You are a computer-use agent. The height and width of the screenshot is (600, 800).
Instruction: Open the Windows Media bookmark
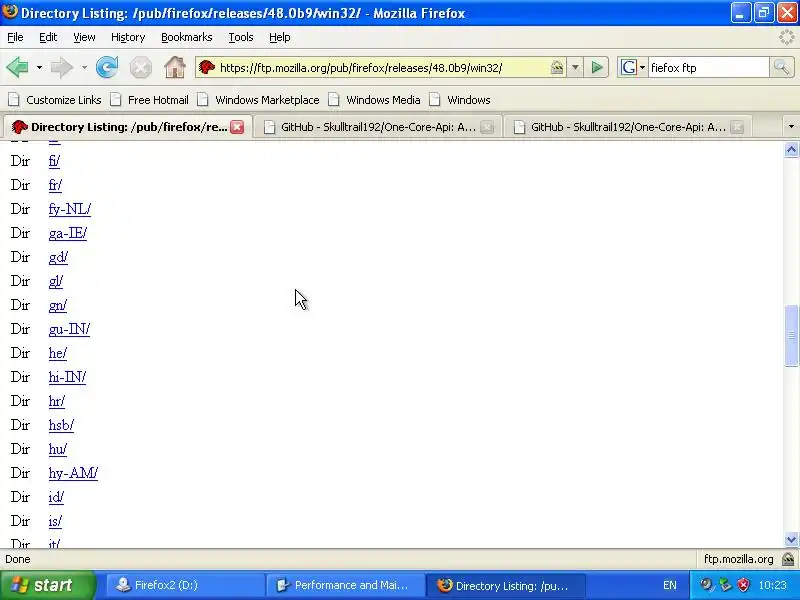click(x=374, y=100)
